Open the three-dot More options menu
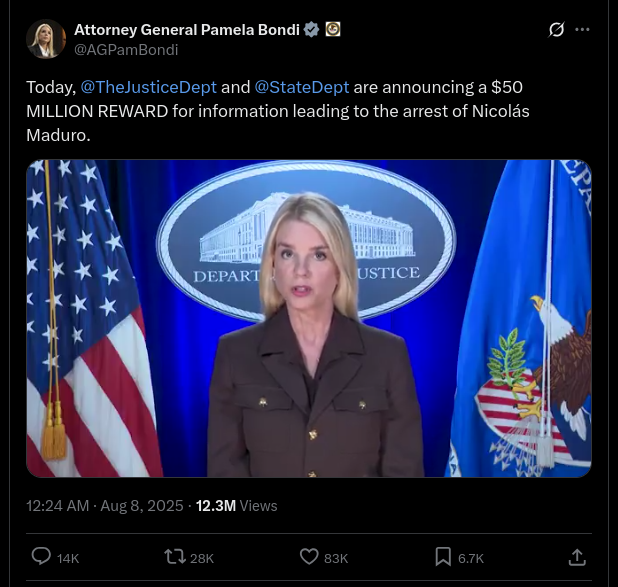This screenshot has width=618, height=587. tap(583, 30)
